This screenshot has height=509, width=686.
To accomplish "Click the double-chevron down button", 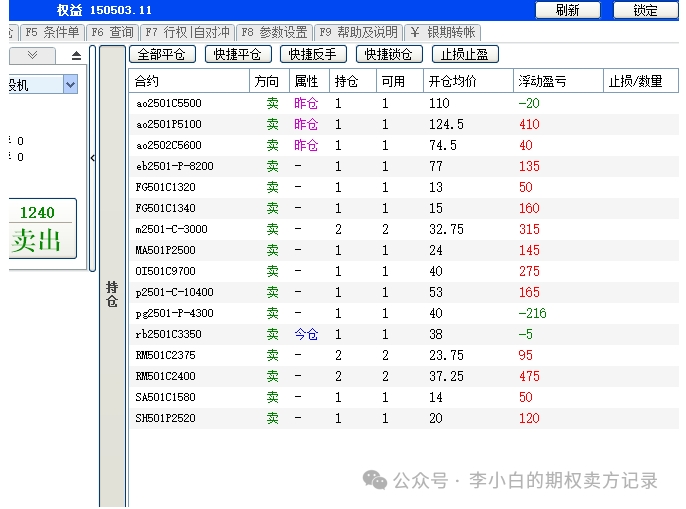I will [x=32, y=55].
